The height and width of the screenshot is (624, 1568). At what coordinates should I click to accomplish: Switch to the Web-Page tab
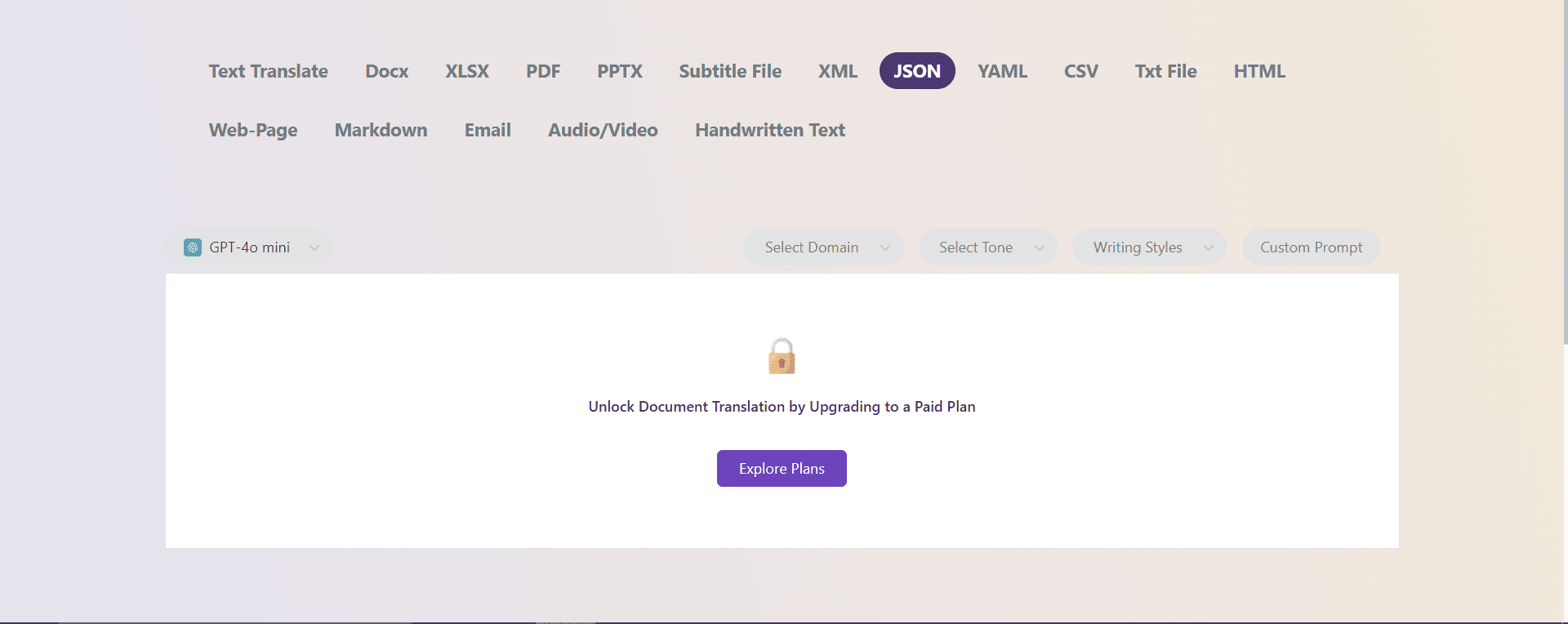(x=253, y=130)
